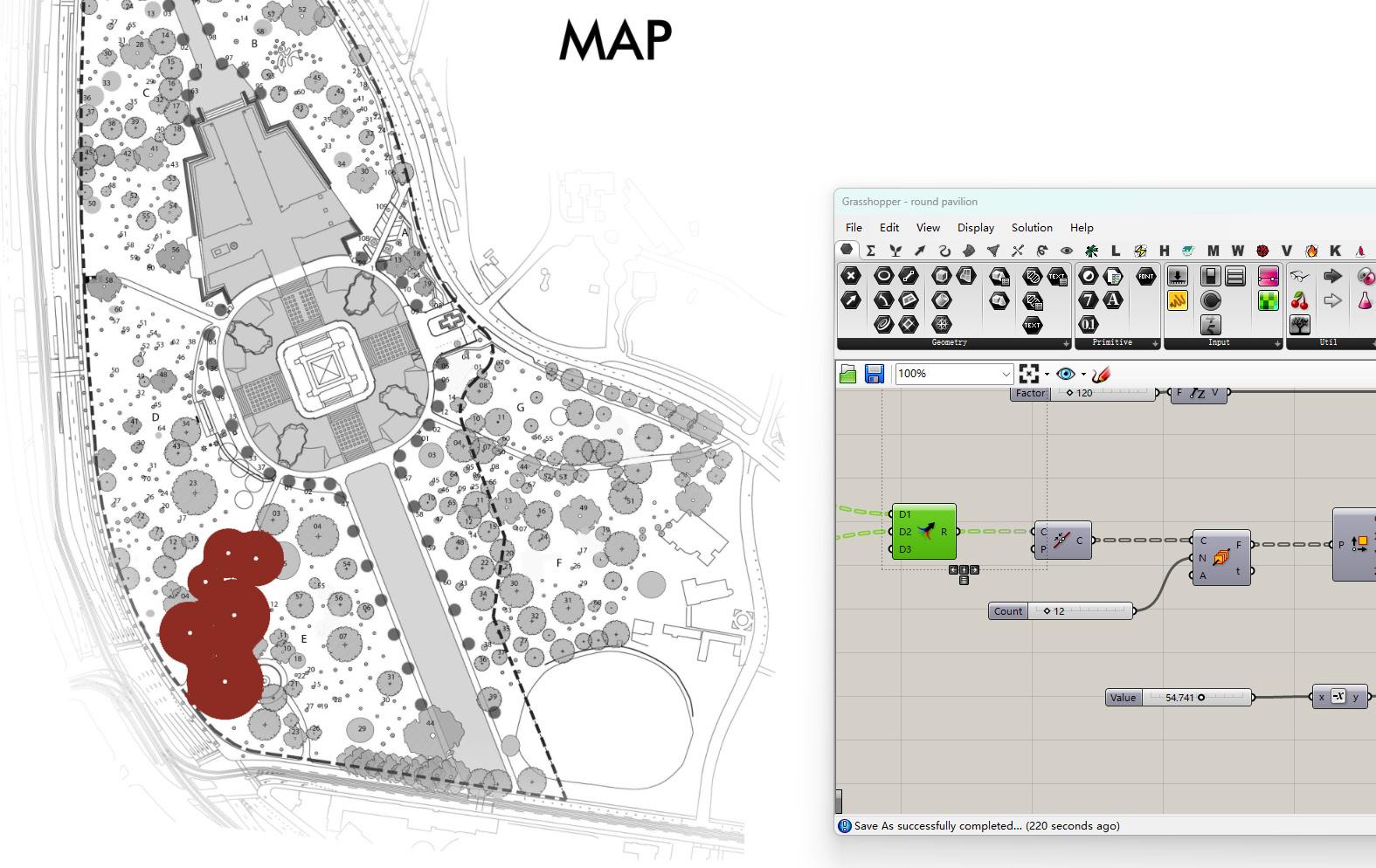Viewport: 1376px width, 868px height.
Task: Toggle the canvas preview eye button
Action: pyautogui.click(x=1065, y=374)
